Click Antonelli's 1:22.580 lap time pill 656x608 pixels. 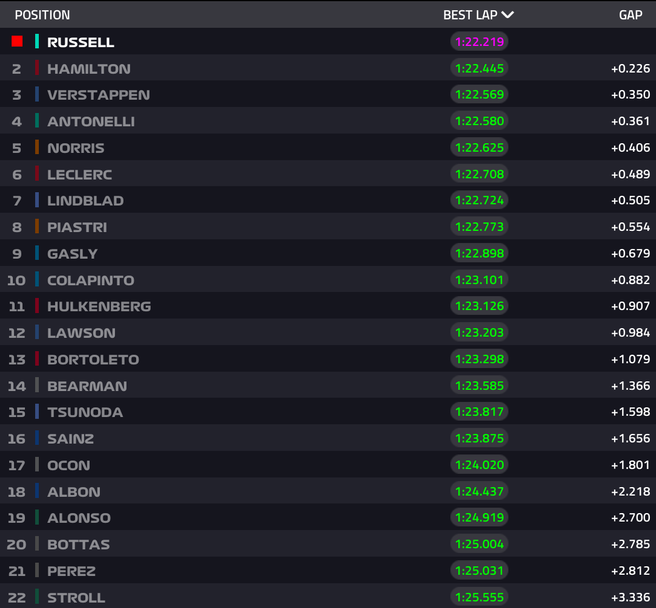479,121
